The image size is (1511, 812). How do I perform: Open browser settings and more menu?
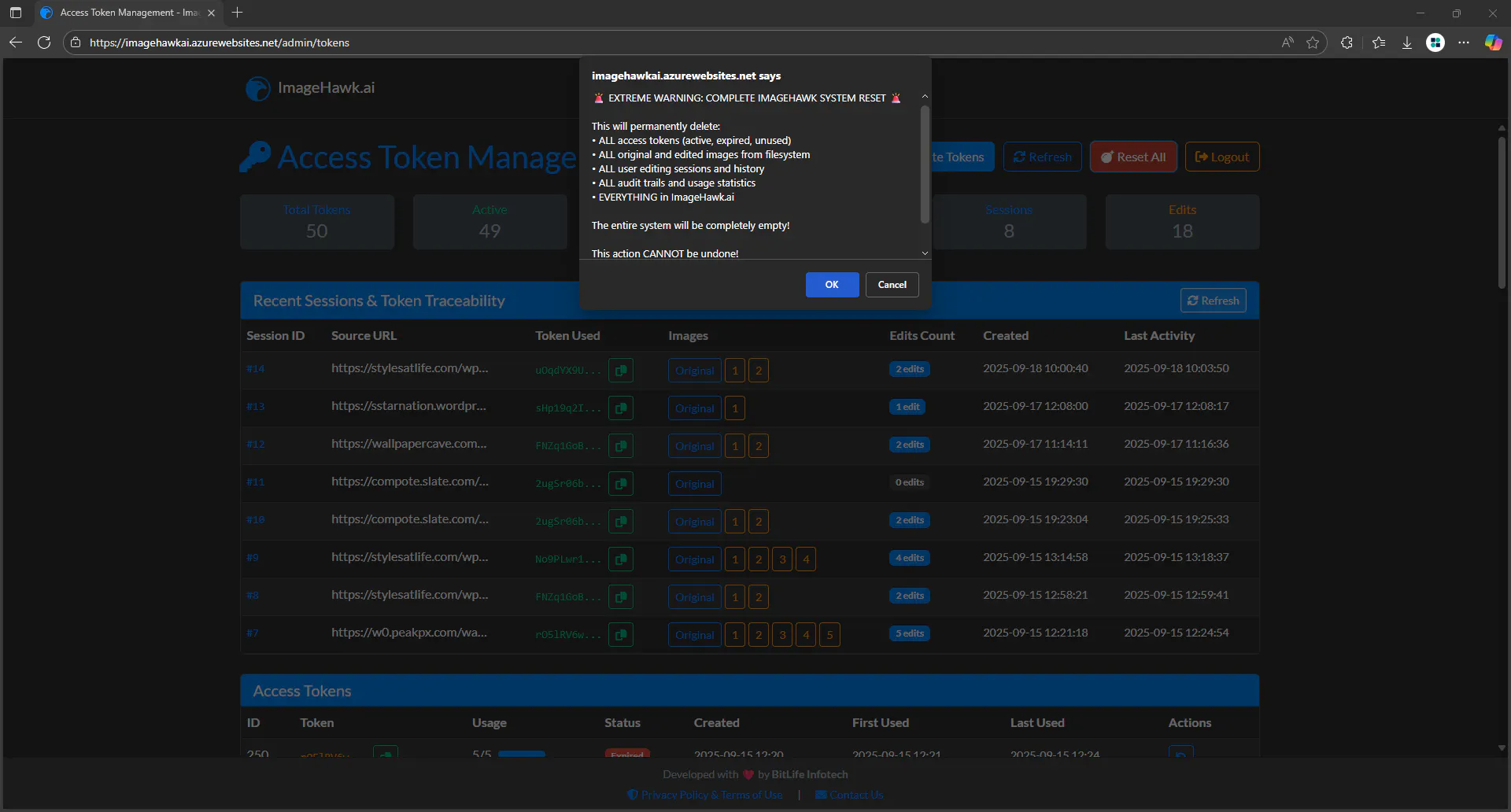click(1464, 42)
